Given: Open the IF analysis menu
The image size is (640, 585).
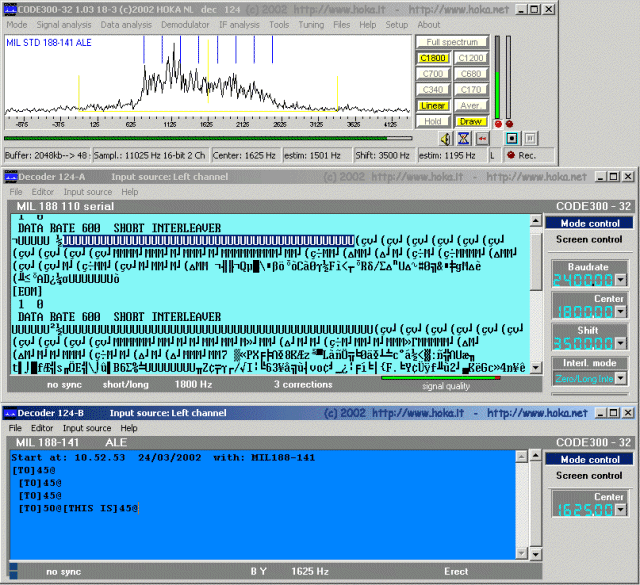Looking at the screenshot, I should 239,25.
